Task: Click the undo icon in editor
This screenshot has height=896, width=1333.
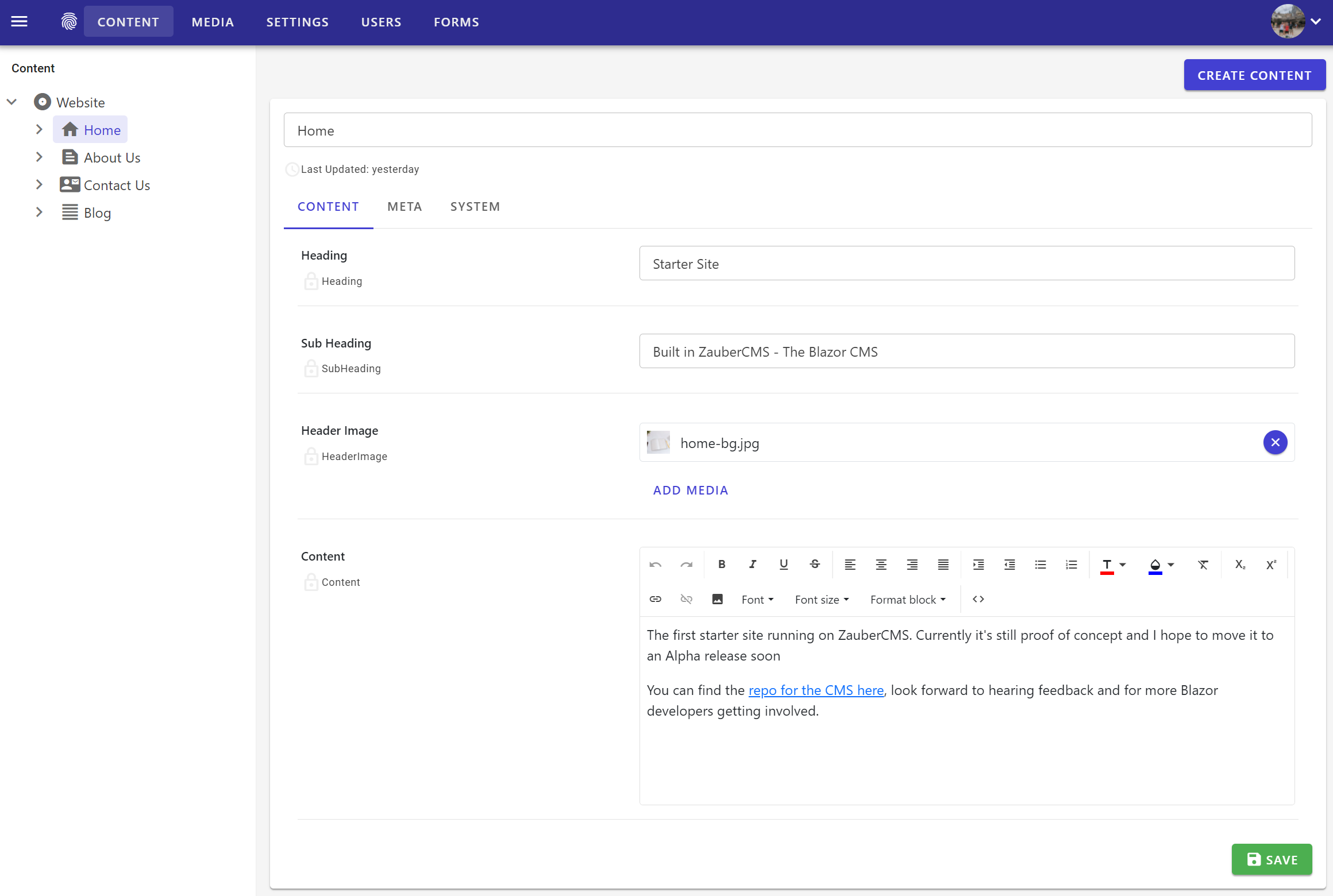Action: click(656, 565)
